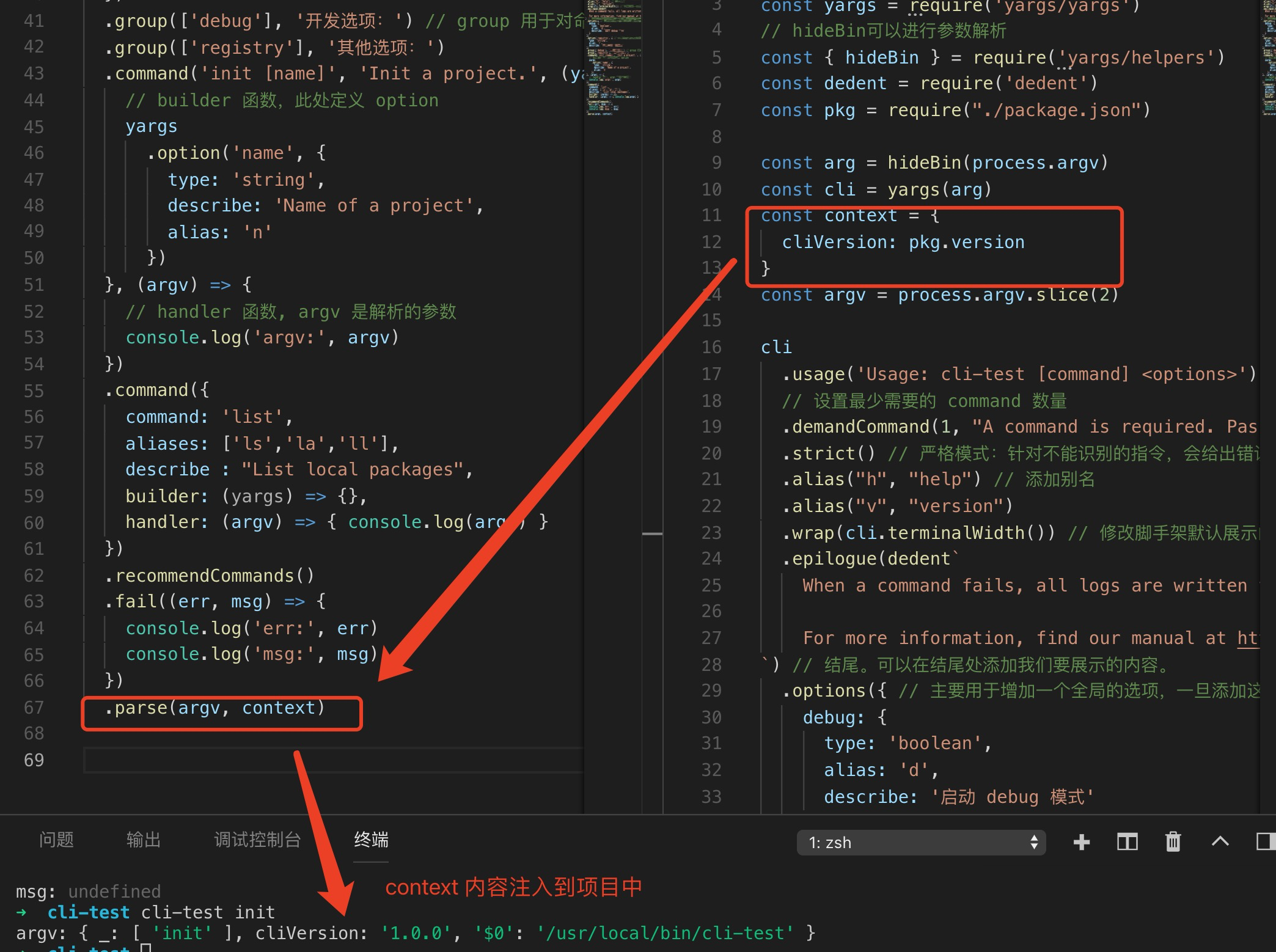Select the 终端 tab
The image size is (1276, 952).
pos(371,840)
